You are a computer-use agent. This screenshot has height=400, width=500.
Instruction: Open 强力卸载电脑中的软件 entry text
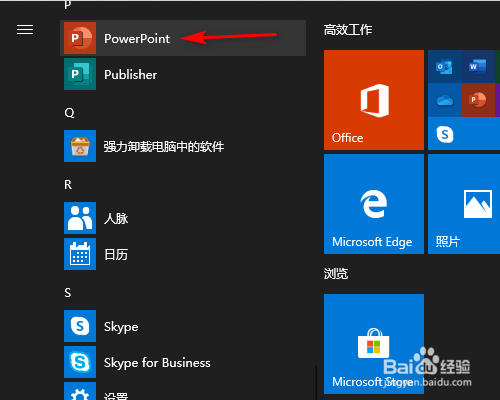164,147
